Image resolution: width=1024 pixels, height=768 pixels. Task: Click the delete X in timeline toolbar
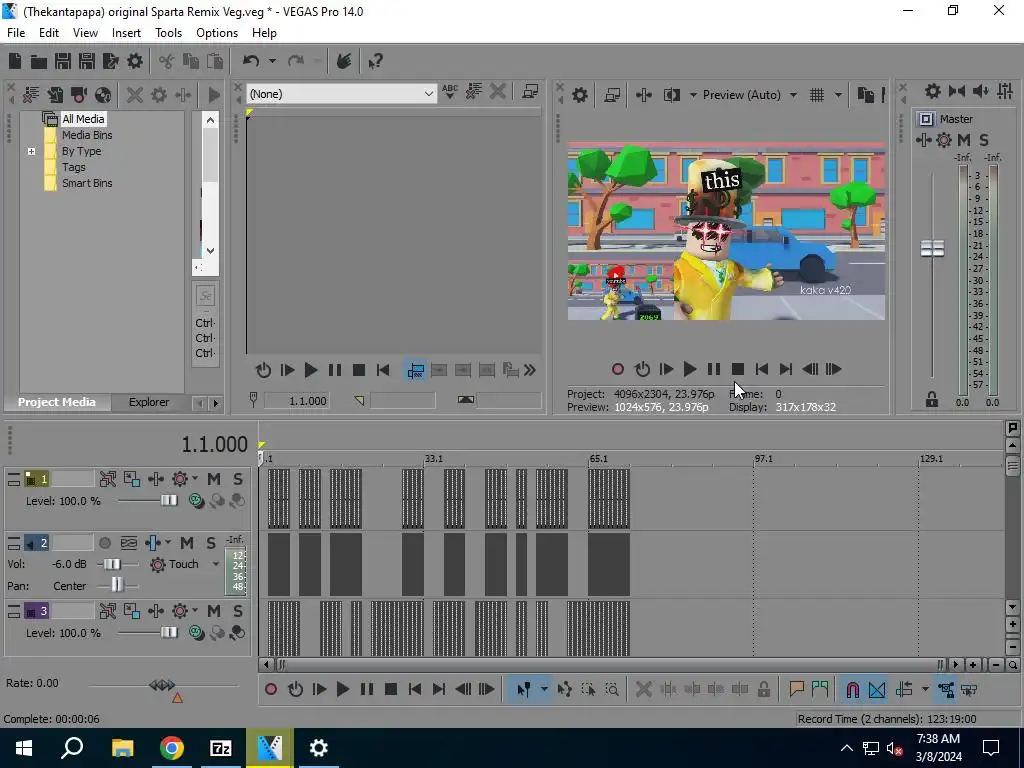(x=643, y=690)
